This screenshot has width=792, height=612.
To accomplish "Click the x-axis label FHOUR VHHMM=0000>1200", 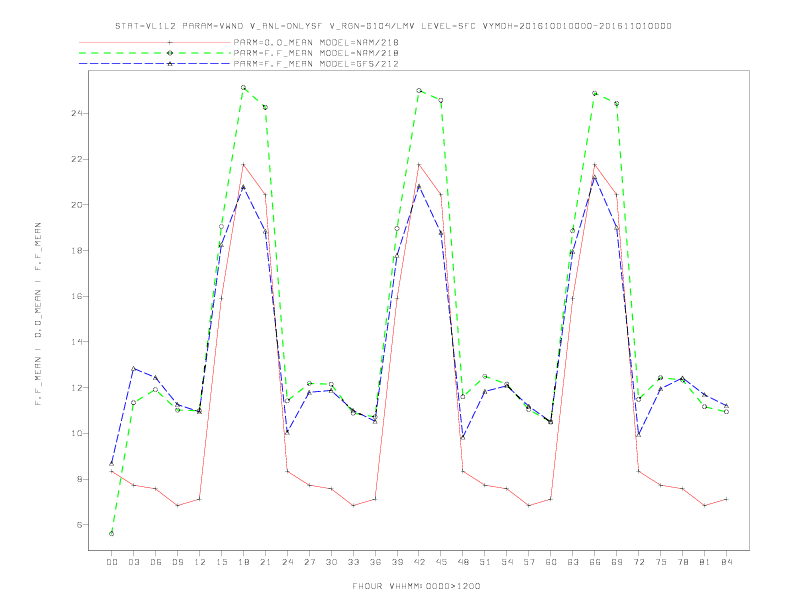I will 416,586.
